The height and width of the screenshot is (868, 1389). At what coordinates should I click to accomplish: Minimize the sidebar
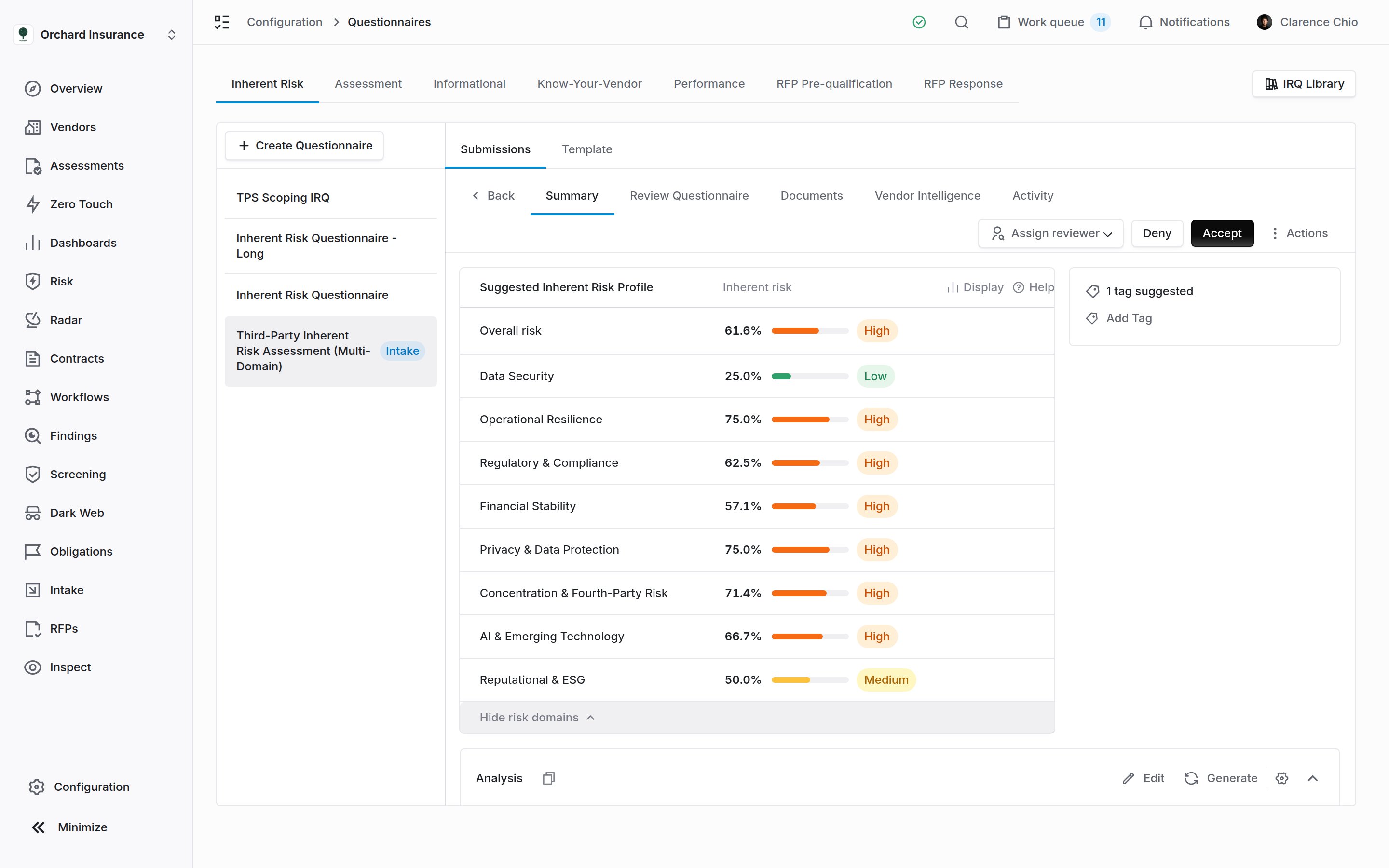tap(69, 827)
